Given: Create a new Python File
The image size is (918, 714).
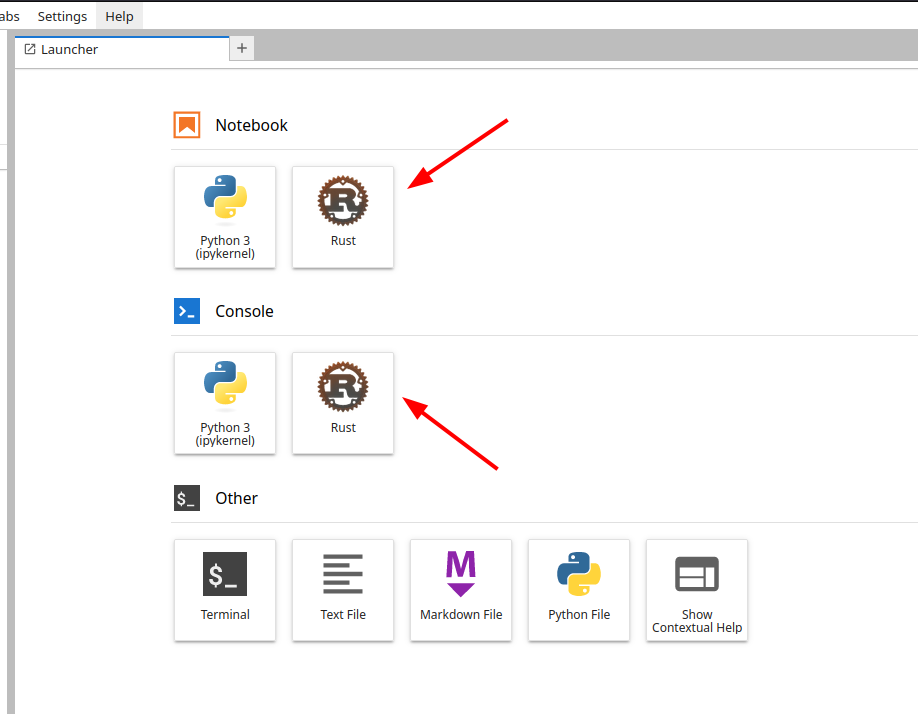Looking at the screenshot, I should pos(579,589).
